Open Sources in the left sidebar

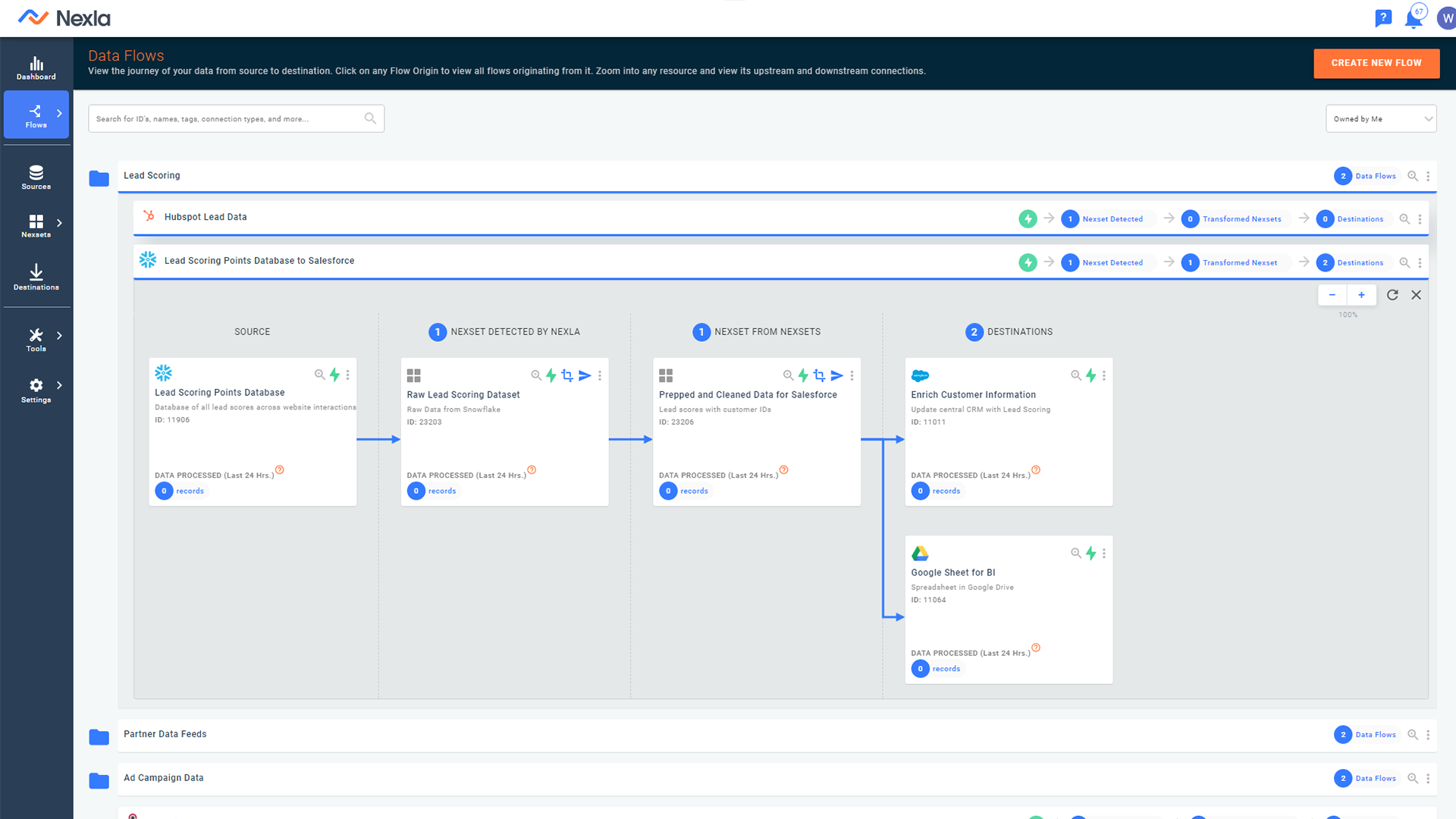36,177
